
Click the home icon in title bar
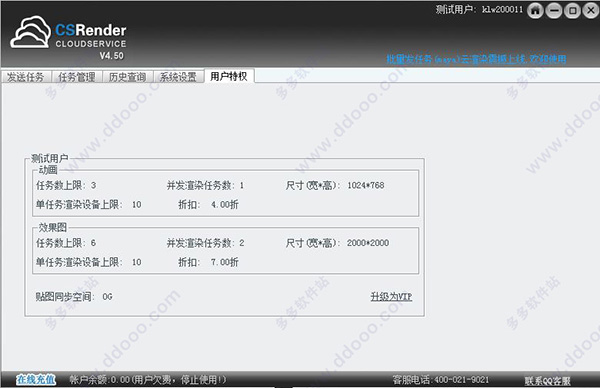(x=535, y=11)
